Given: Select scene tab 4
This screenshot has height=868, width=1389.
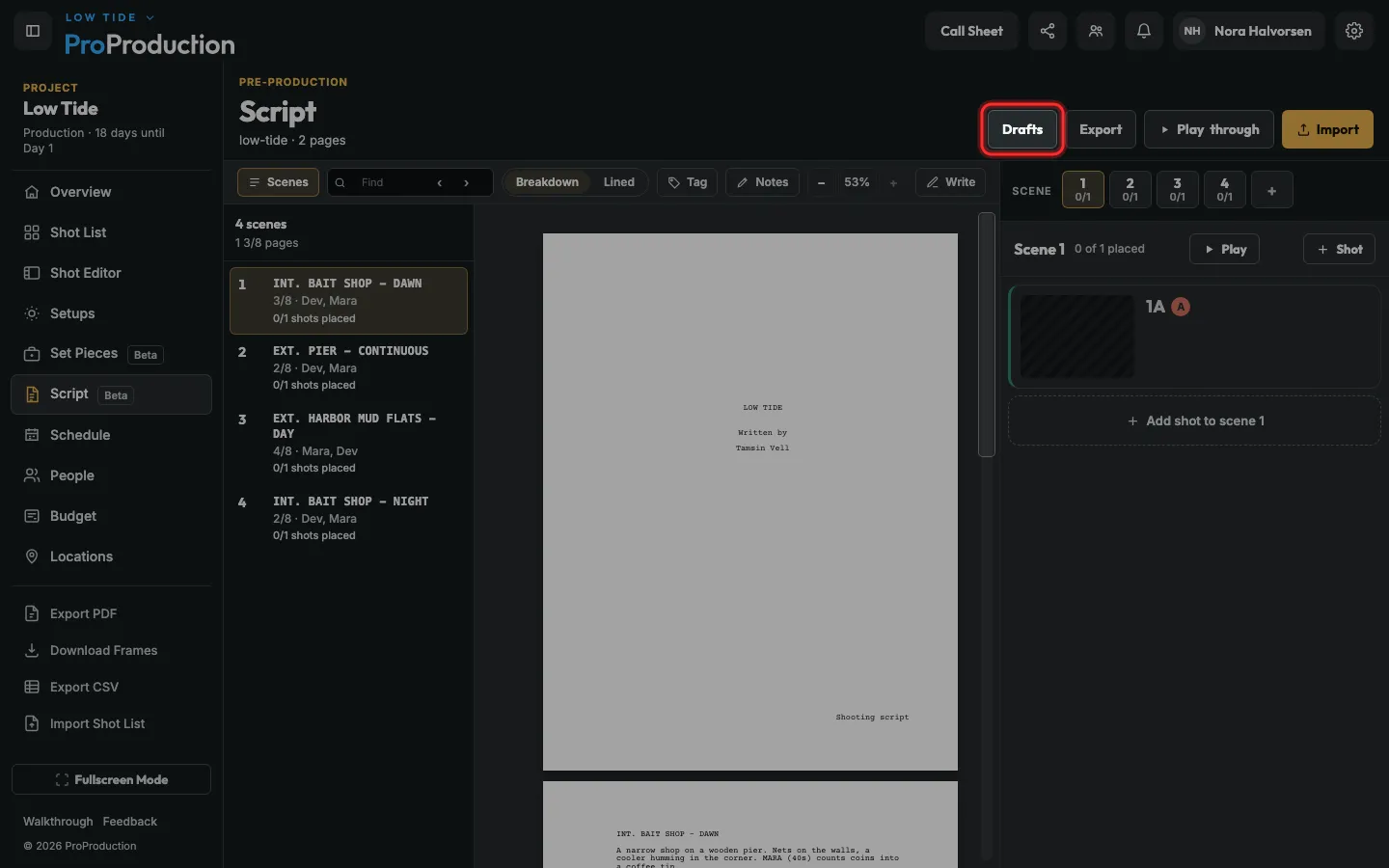Looking at the screenshot, I should click(x=1224, y=189).
